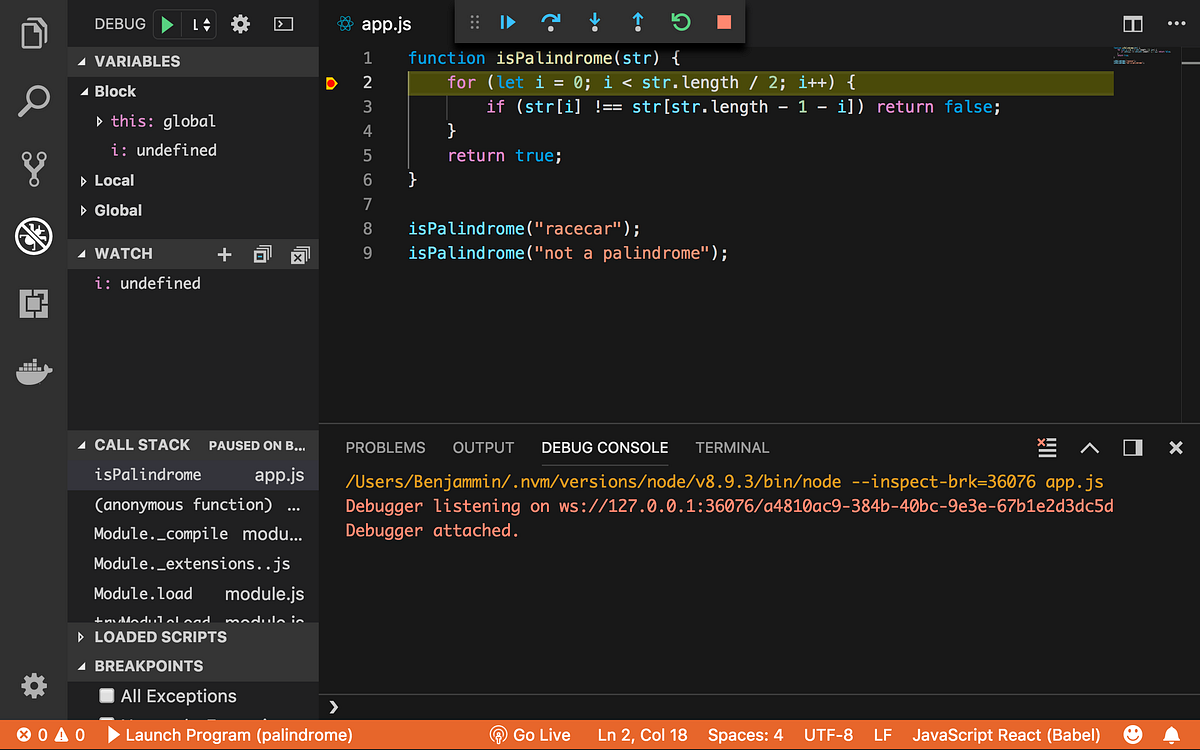Maximize the panel with the chevron

pyautogui.click(x=1089, y=448)
